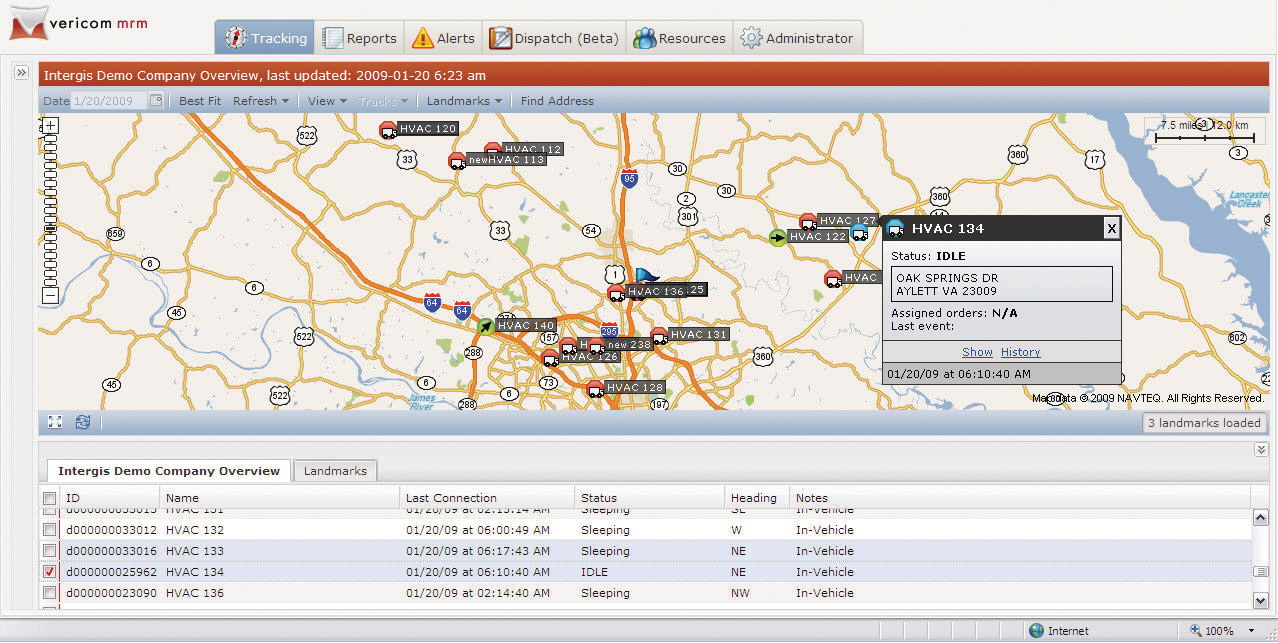Image resolution: width=1278 pixels, height=643 pixels.
Task: Click the Show link in popup
Action: [x=977, y=352]
